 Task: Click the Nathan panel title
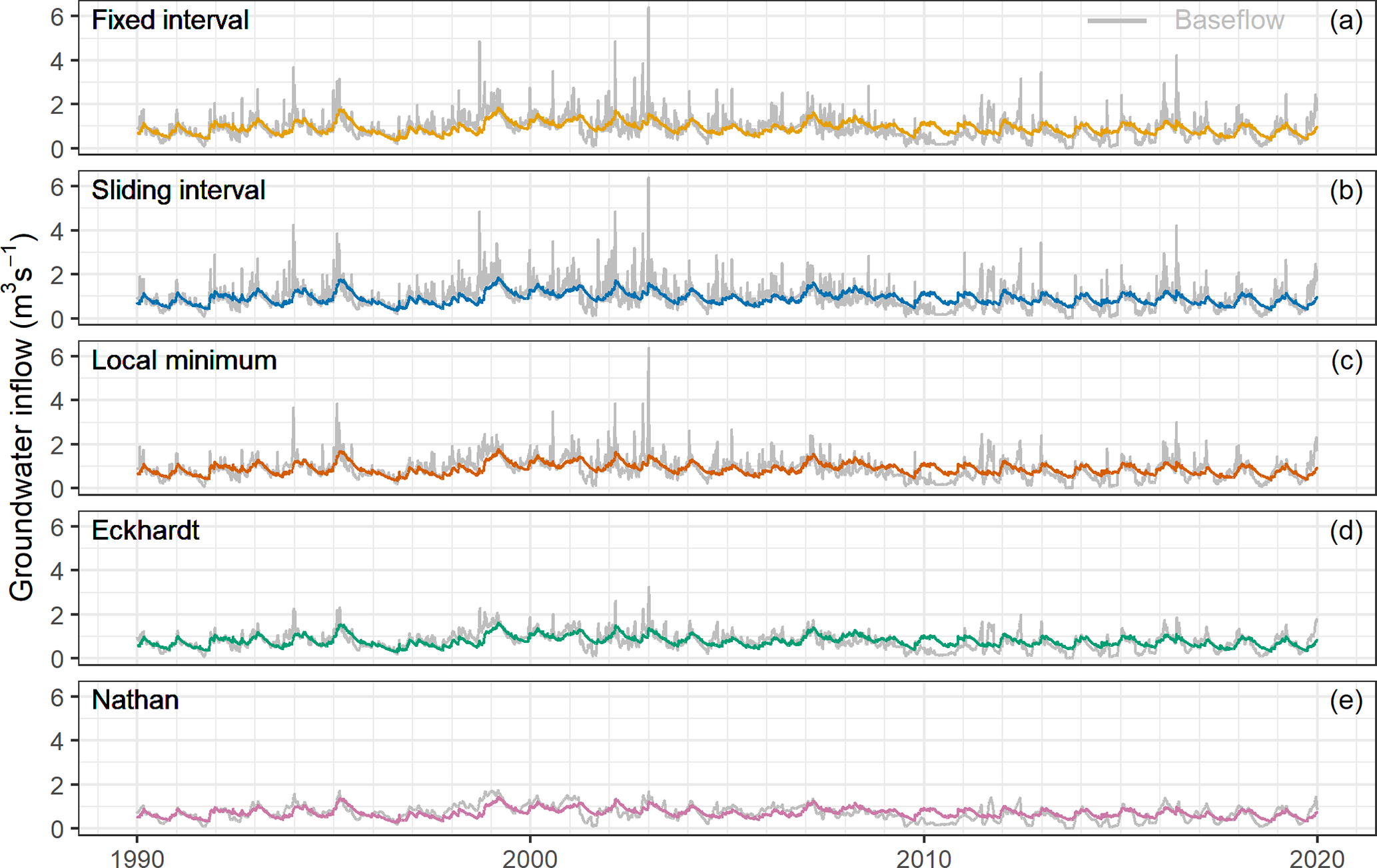click(x=135, y=700)
